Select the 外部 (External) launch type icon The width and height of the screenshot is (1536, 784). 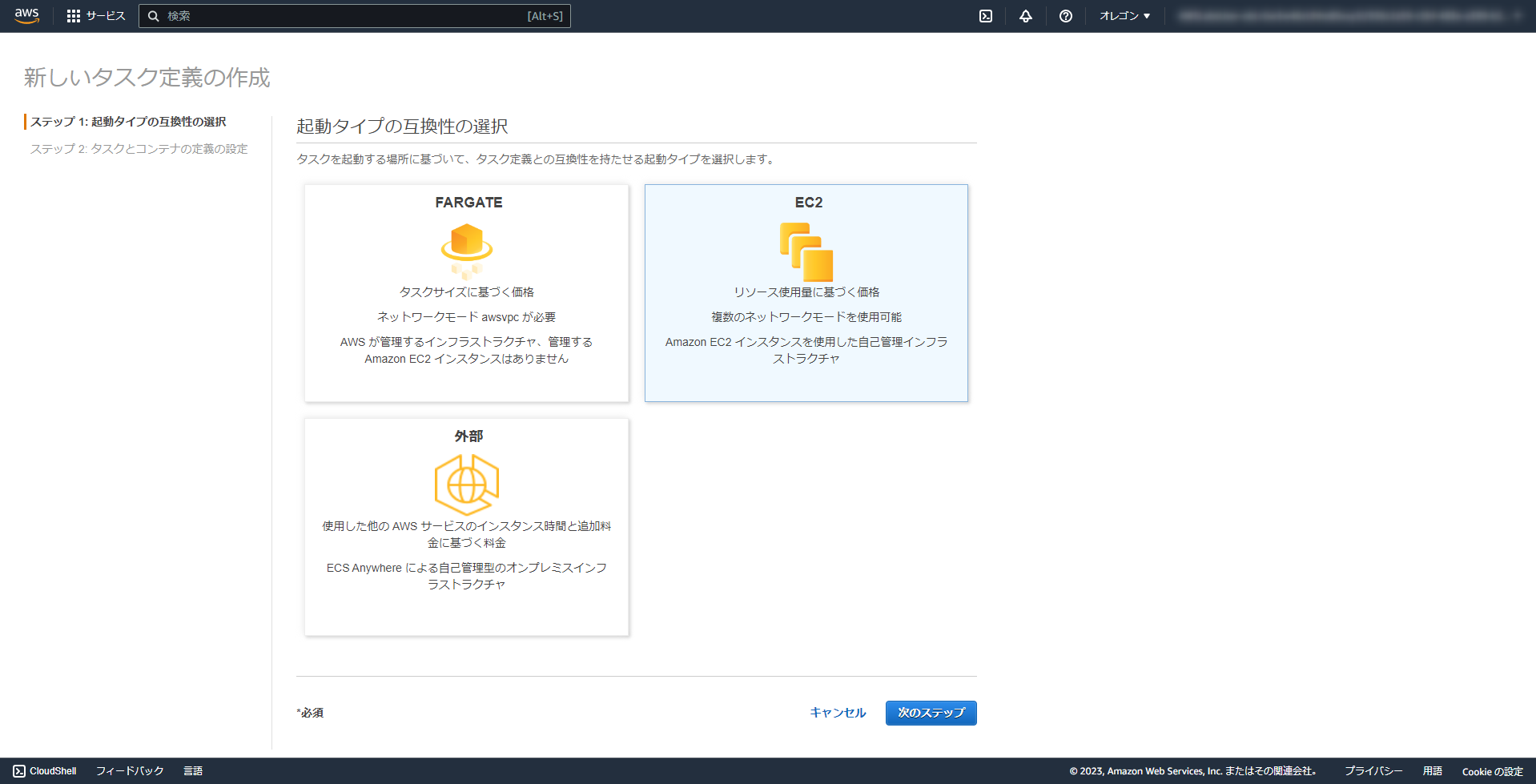tap(466, 483)
